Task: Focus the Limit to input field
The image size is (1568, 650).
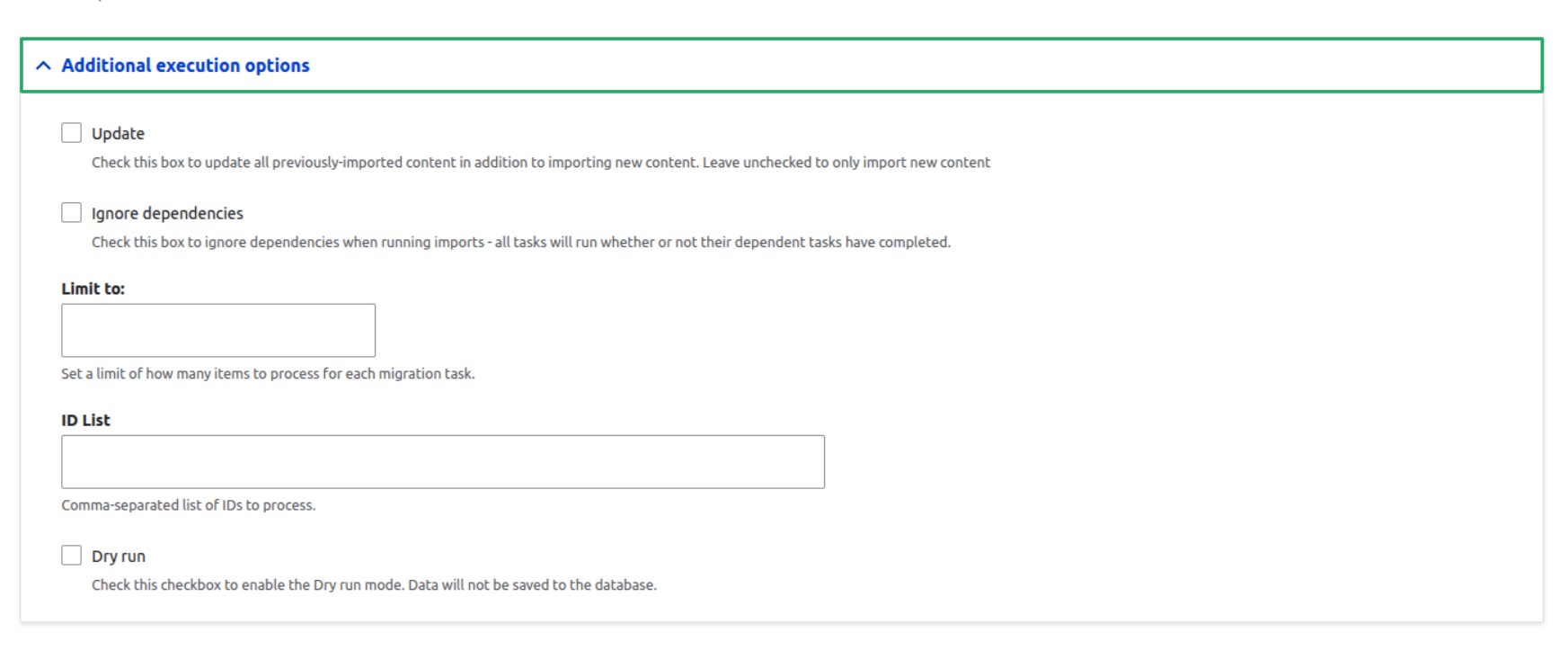Action: 218,330
